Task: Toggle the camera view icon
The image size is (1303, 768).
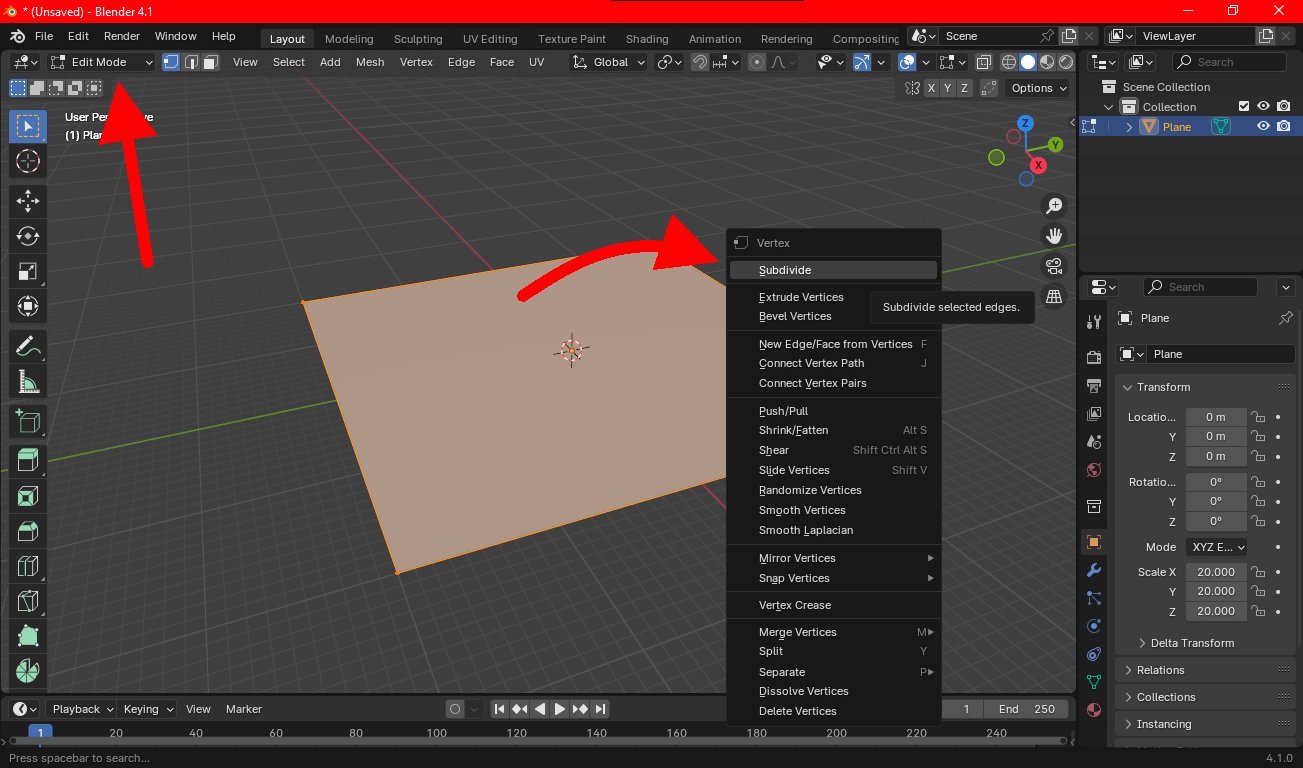Action: [1053, 266]
